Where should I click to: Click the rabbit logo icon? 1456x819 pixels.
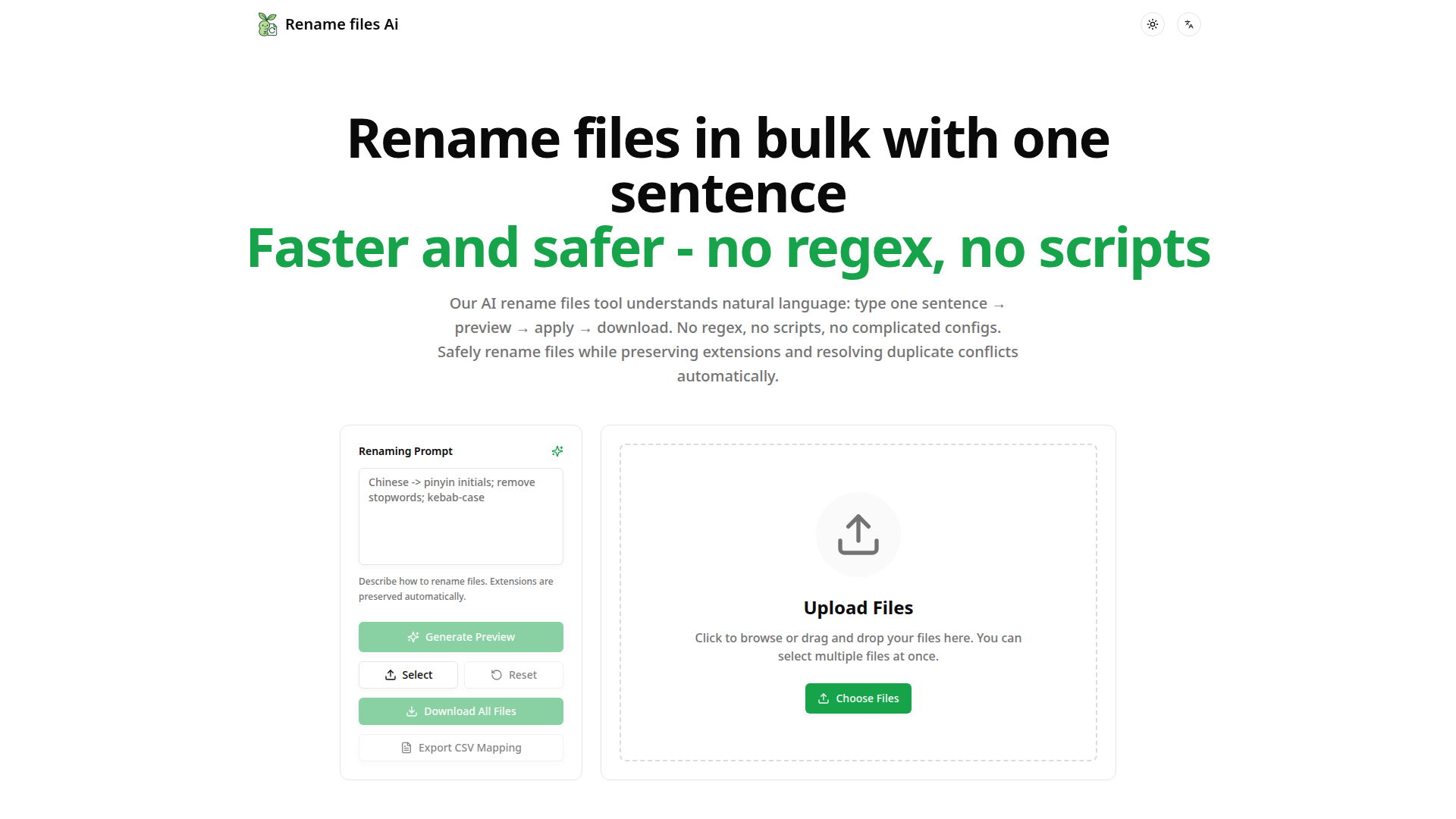(267, 24)
